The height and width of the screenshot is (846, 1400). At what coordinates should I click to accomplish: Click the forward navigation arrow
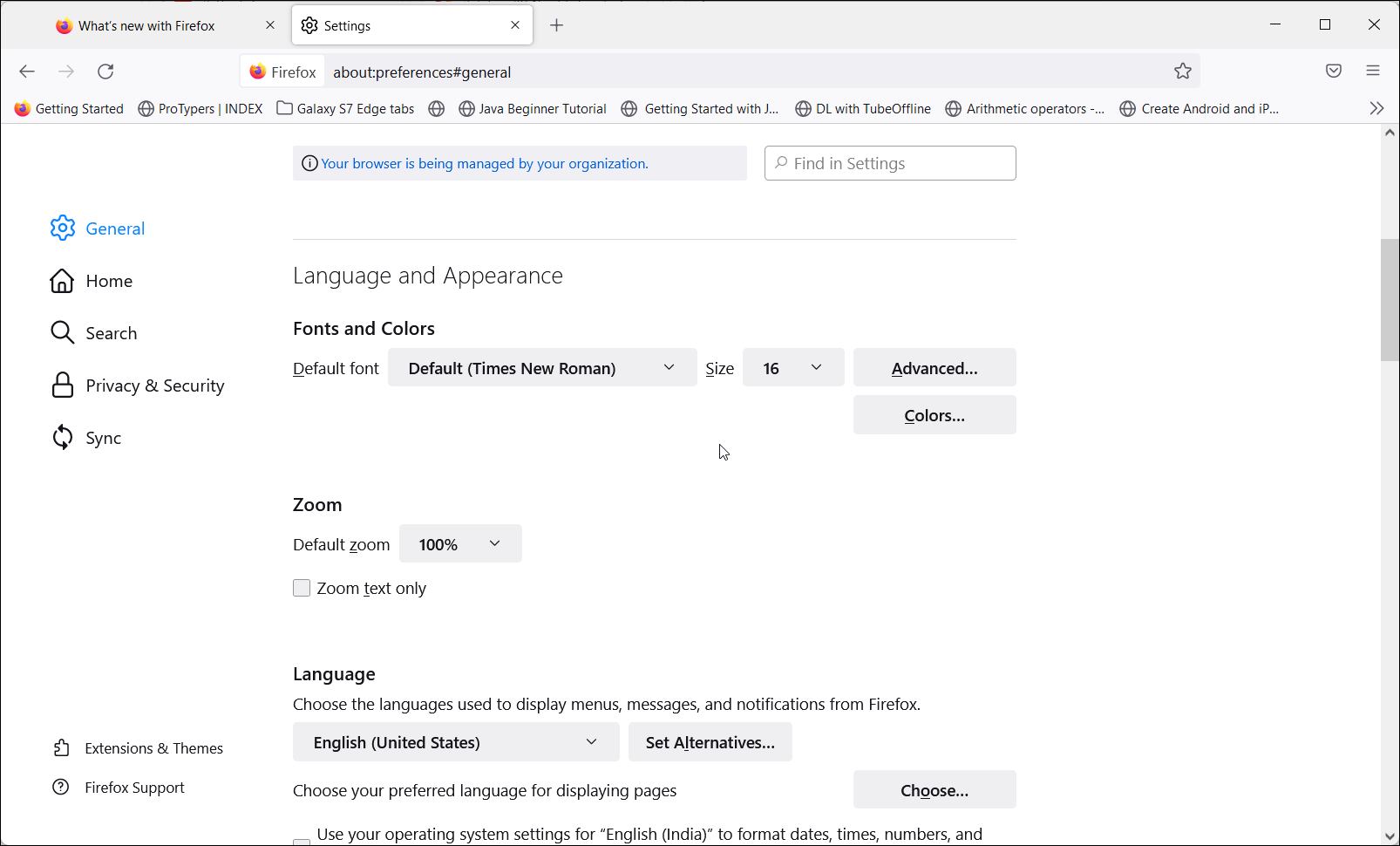pos(66,72)
